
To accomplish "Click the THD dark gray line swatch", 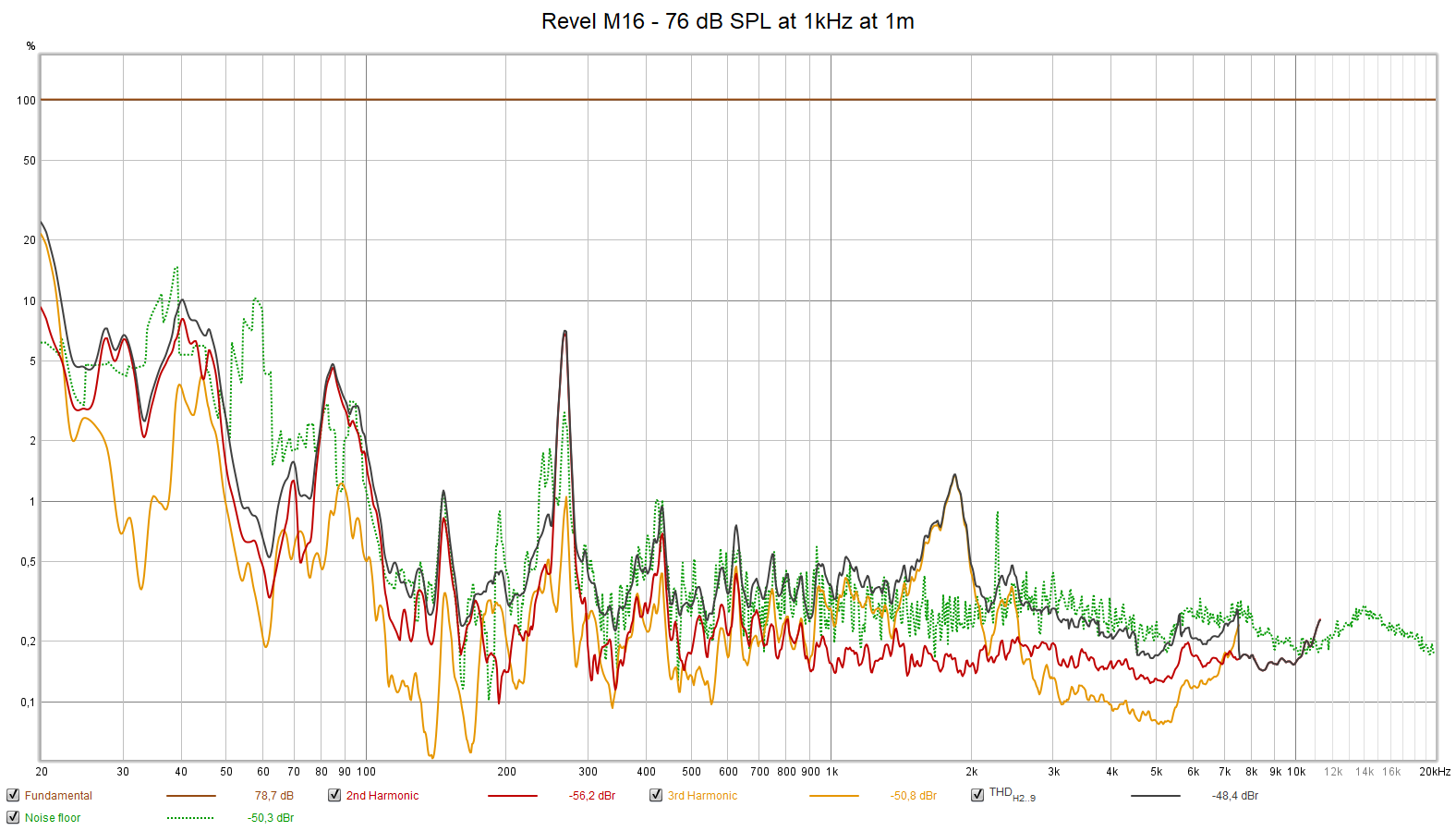I will point(1155,796).
